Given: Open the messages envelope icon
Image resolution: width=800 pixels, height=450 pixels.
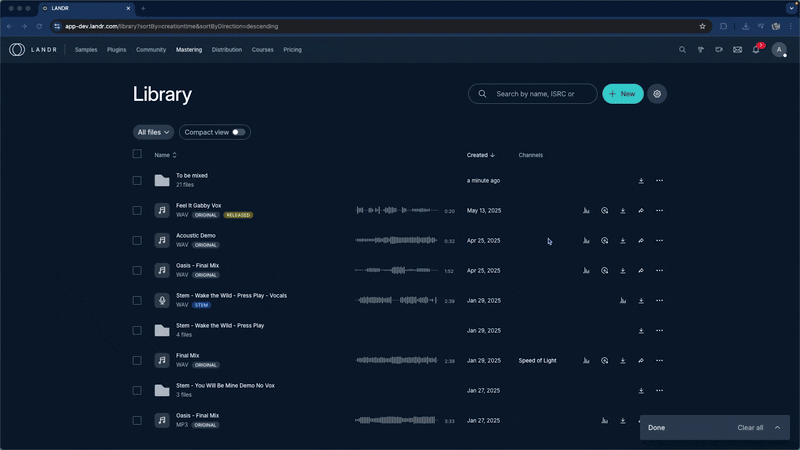Looking at the screenshot, I should coord(737,49).
